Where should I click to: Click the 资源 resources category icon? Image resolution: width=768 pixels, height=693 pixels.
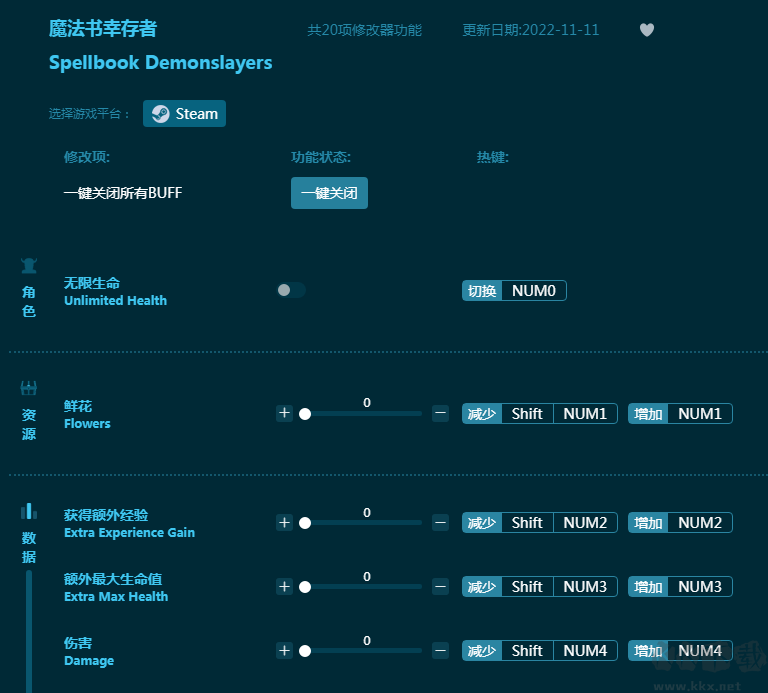click(29, 388)
